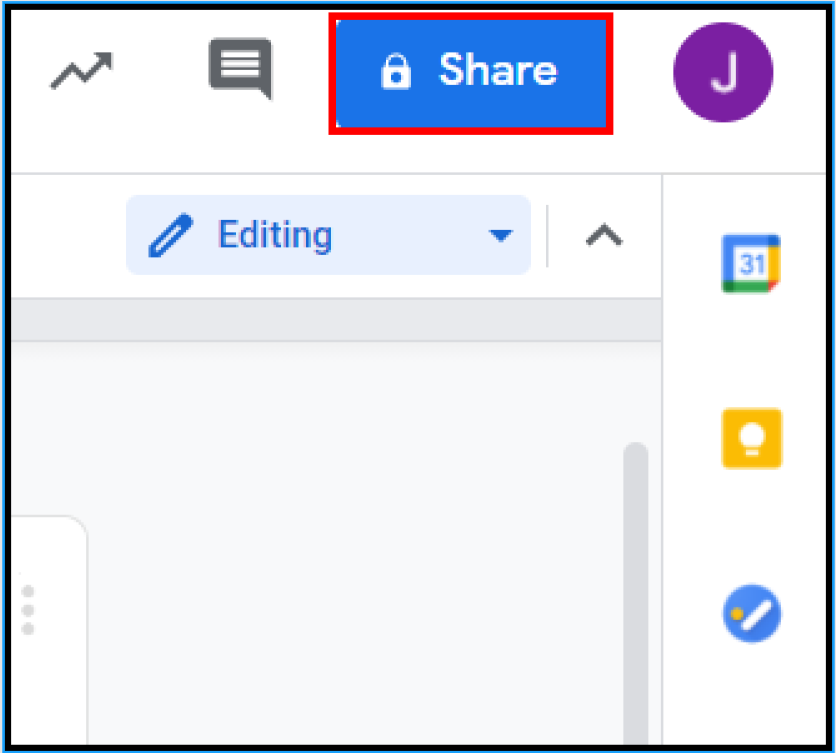Click the lock icon on Share button
The width and height of the screenshot is (836, 753).
[396, 73]
